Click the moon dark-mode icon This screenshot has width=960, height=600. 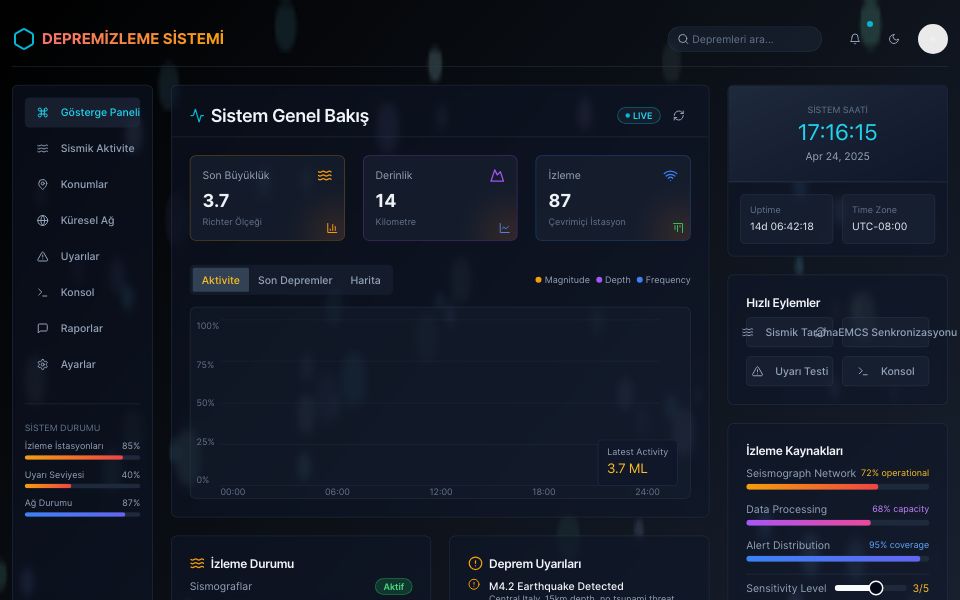pyautogui.click(x=894, y=39)
